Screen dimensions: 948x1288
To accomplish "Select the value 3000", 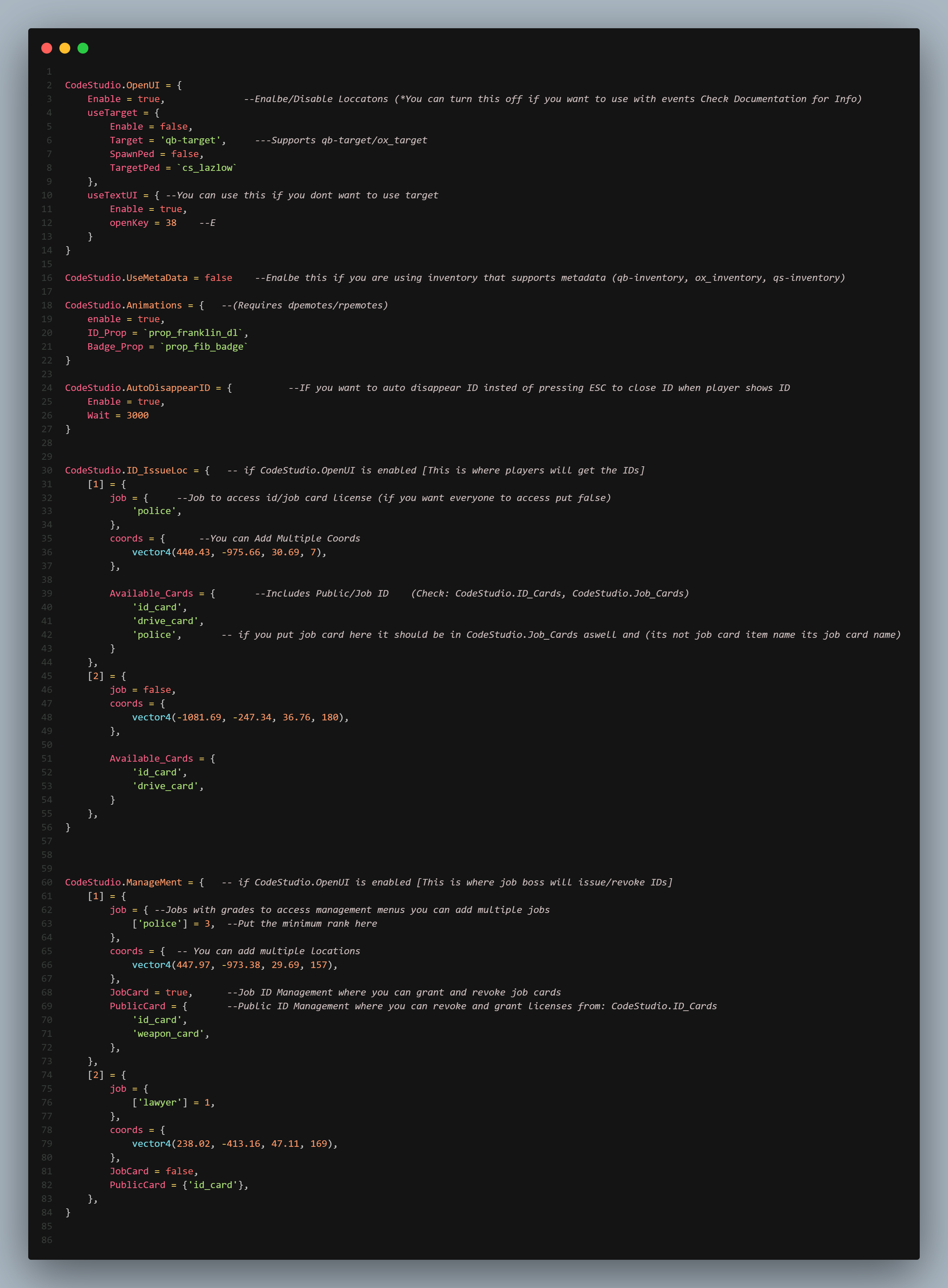I will click(138, 416).
